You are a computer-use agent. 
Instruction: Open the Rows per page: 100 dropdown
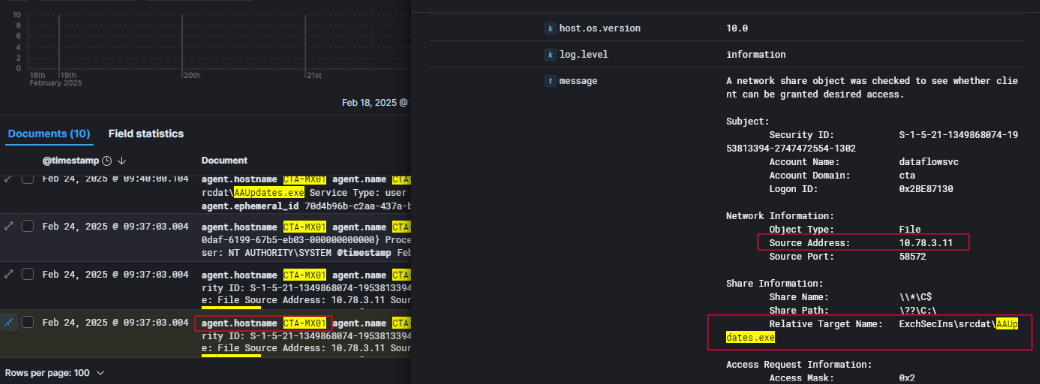pyautogui.click(x=55, y=373)
